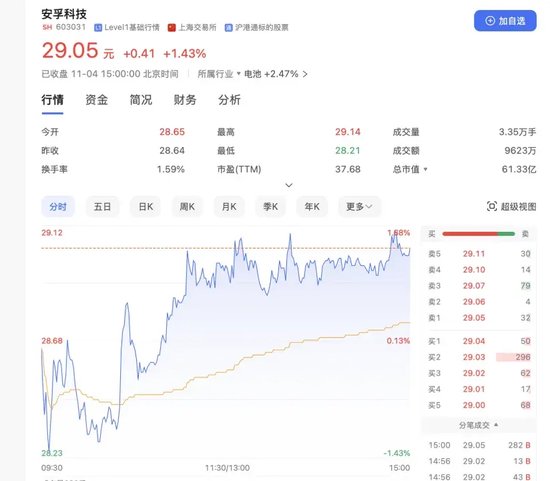Open the Level1基础行情 badge icon
The width and height of the screenshot is (550, 481).
point(98,28)
